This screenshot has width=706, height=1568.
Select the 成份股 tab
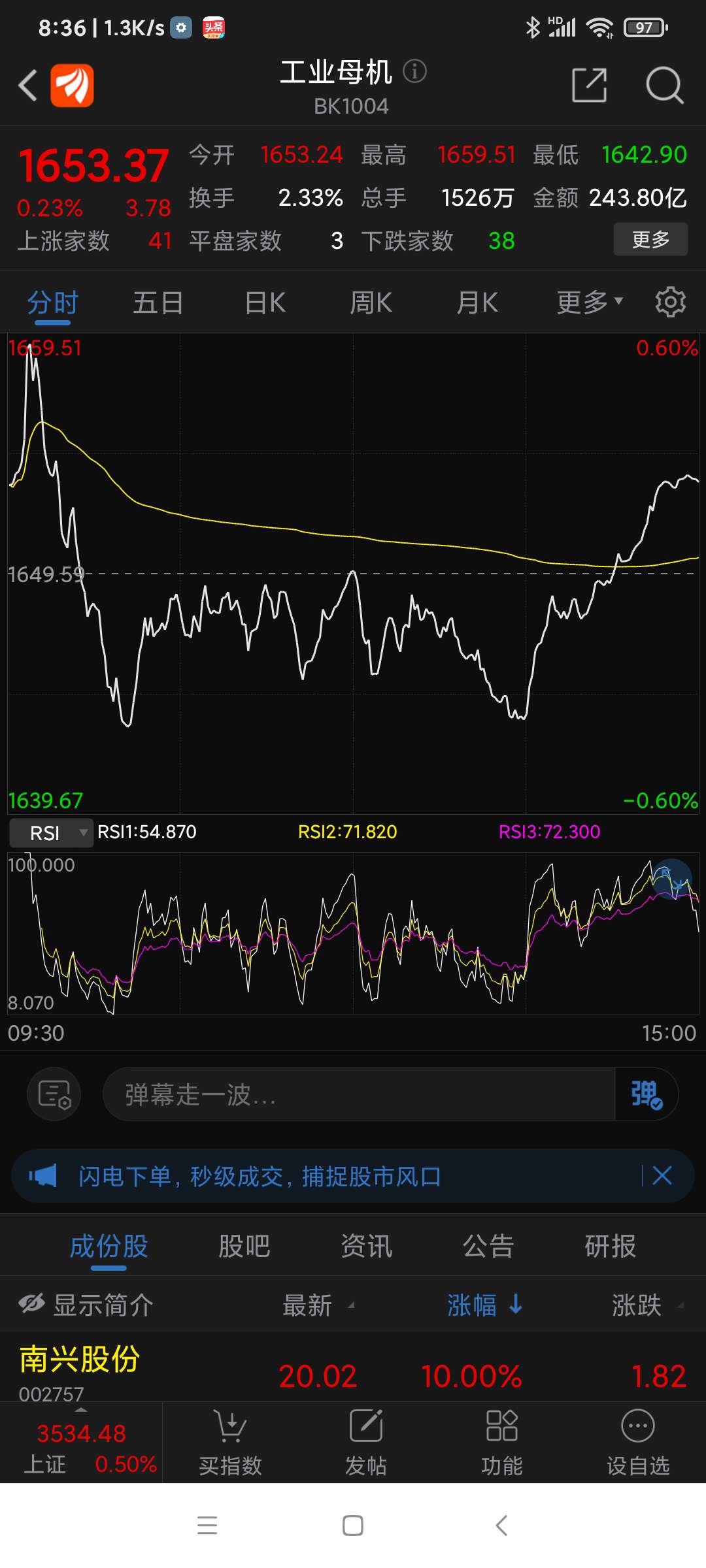pos(109,1246)
